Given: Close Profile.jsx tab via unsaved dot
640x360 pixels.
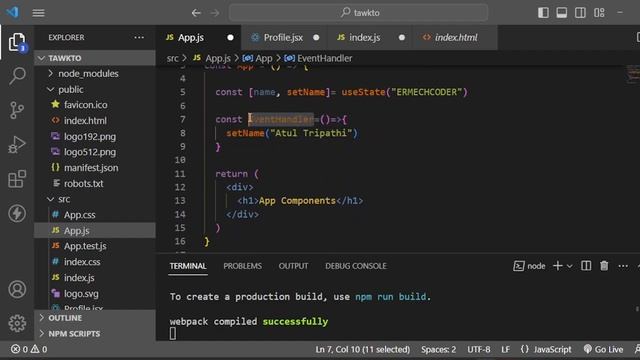Looking at the screenshot, I should click(316, 38).
